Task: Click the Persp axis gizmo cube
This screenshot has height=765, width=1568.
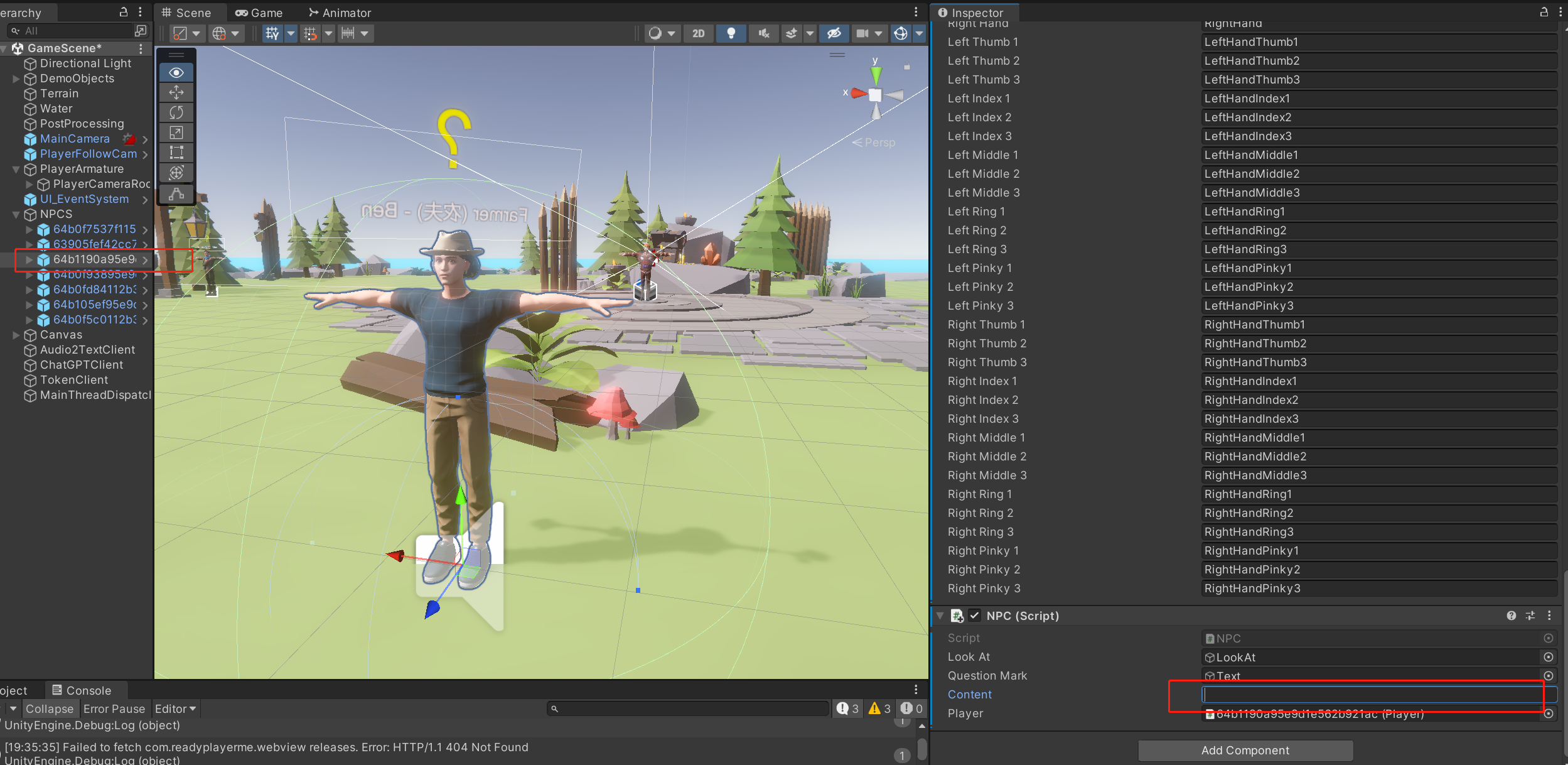Action: [875, 94]
